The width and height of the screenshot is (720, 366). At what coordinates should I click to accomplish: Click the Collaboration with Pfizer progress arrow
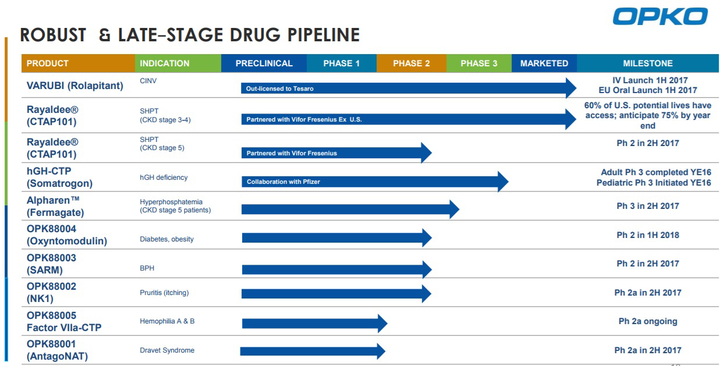point(375,181)
